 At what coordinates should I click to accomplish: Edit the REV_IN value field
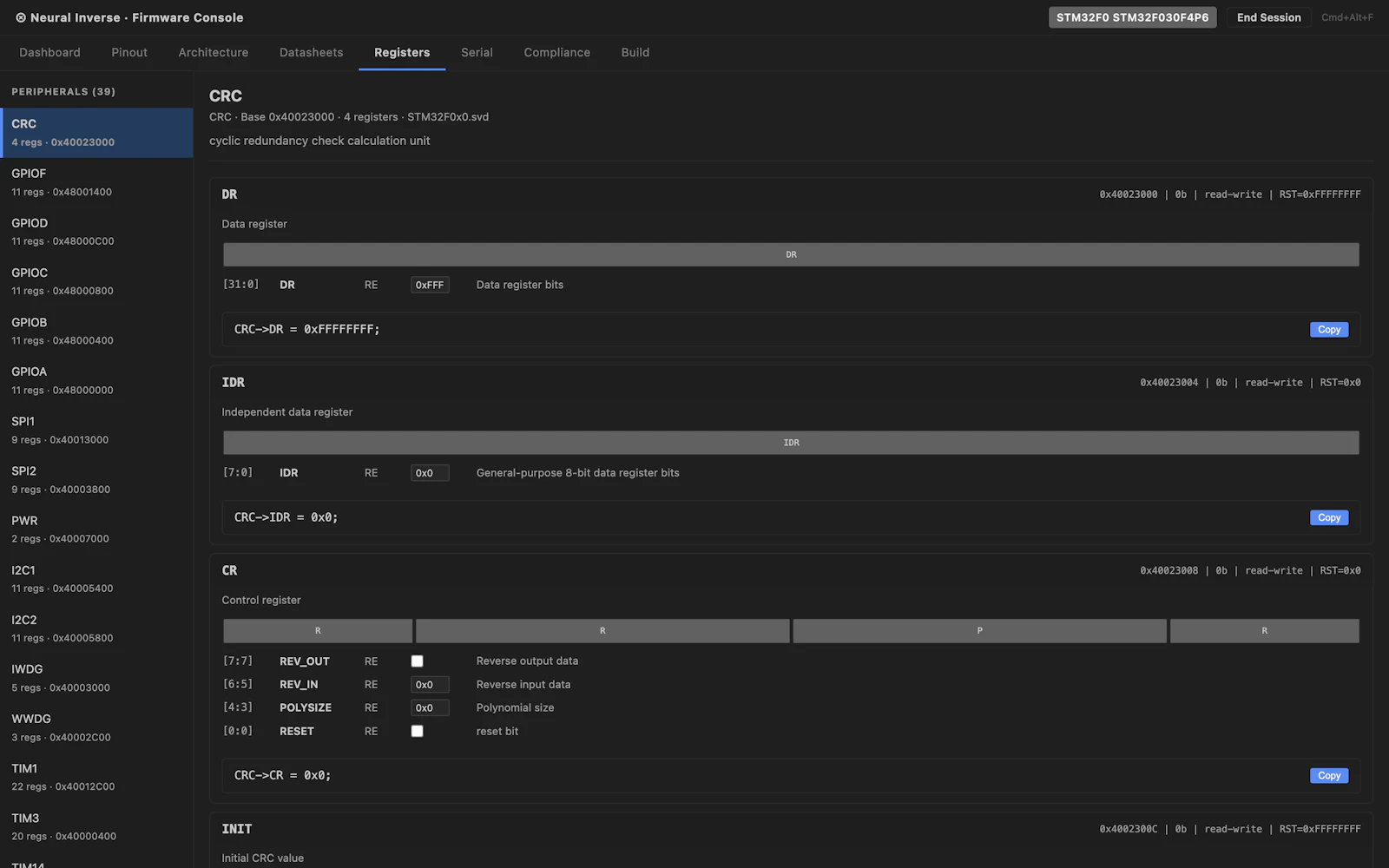[x=430, y=685]
